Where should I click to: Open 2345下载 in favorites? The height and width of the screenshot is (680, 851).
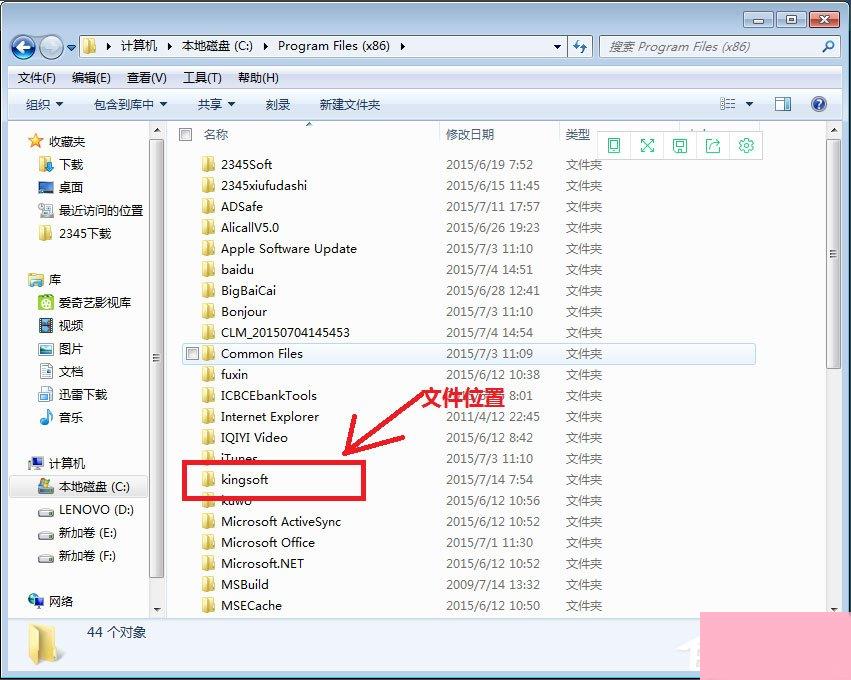click(x=75, y=233)
